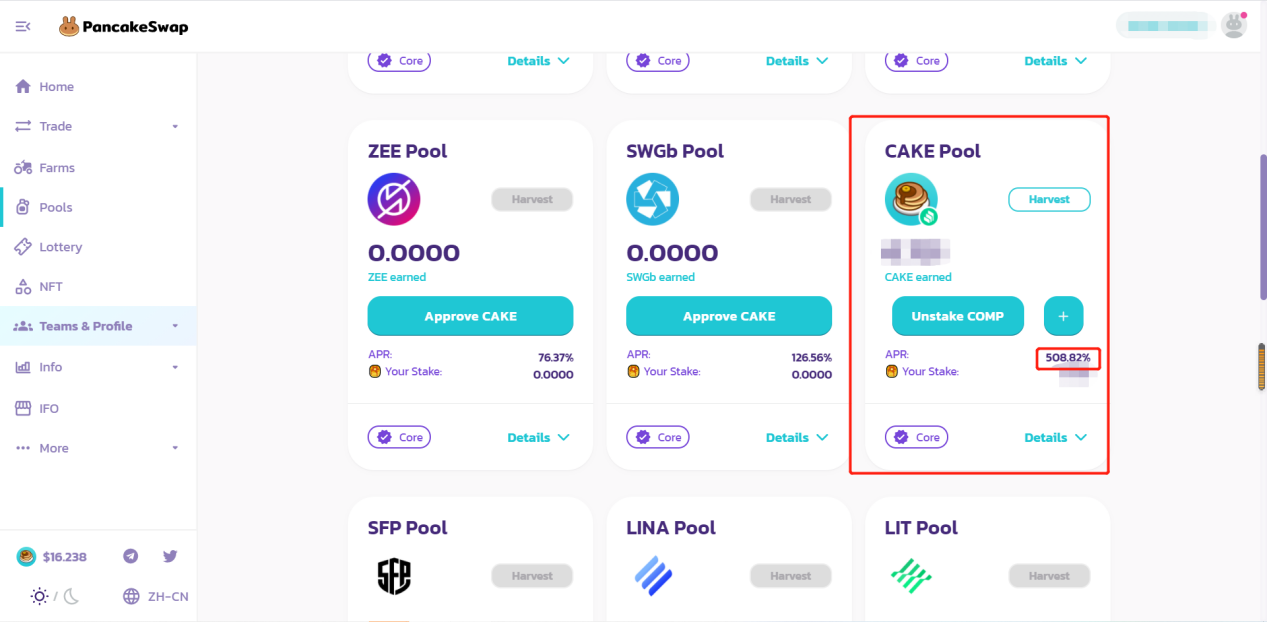1267x622 pixels.
Task: Collapse sidebar with the hamburger menu icon
Action: [x=23, y=26]
